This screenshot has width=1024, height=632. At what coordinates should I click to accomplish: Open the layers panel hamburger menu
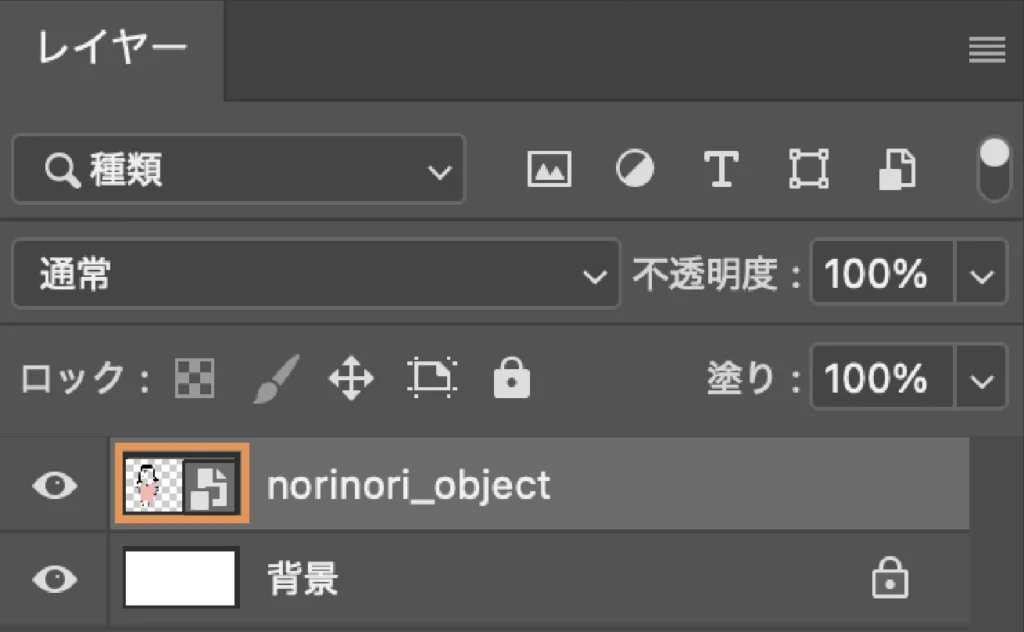[x=987, y=50]
